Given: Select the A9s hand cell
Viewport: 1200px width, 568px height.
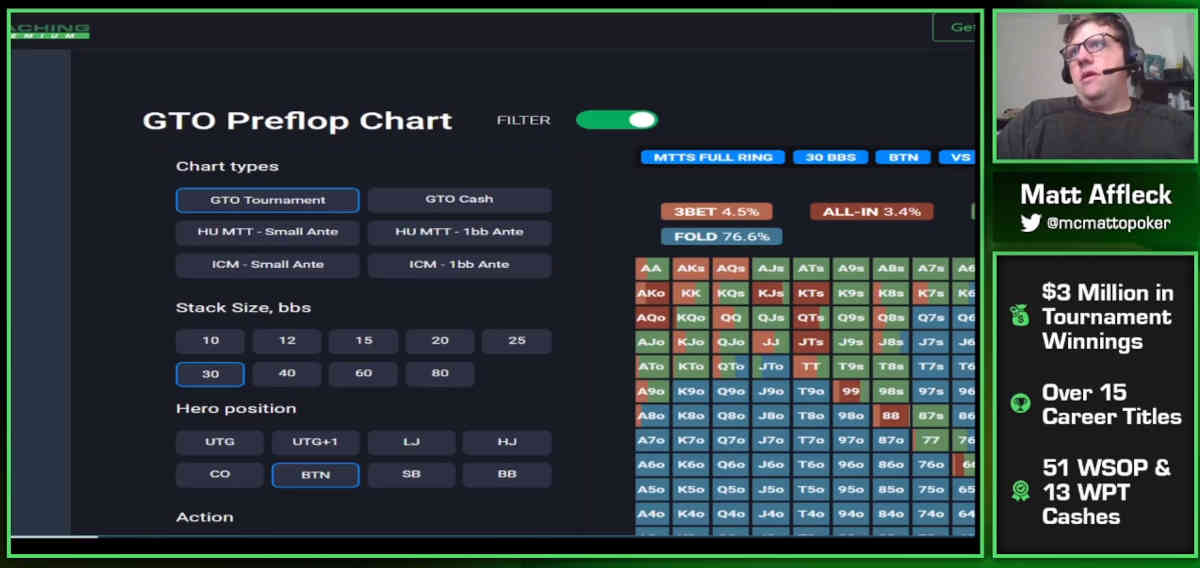Looking at the screenshot, I should [850, 269].
